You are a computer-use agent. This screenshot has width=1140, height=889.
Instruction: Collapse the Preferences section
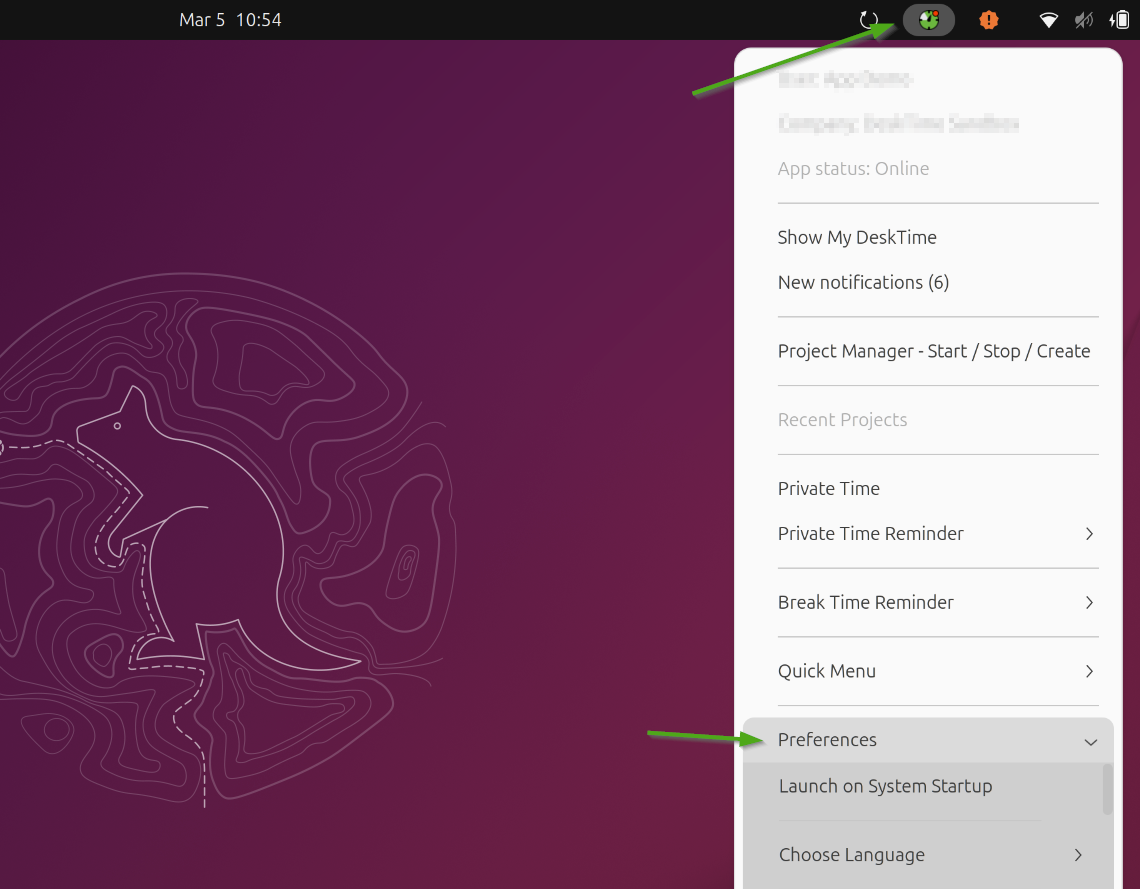(x=1090, y=741)
